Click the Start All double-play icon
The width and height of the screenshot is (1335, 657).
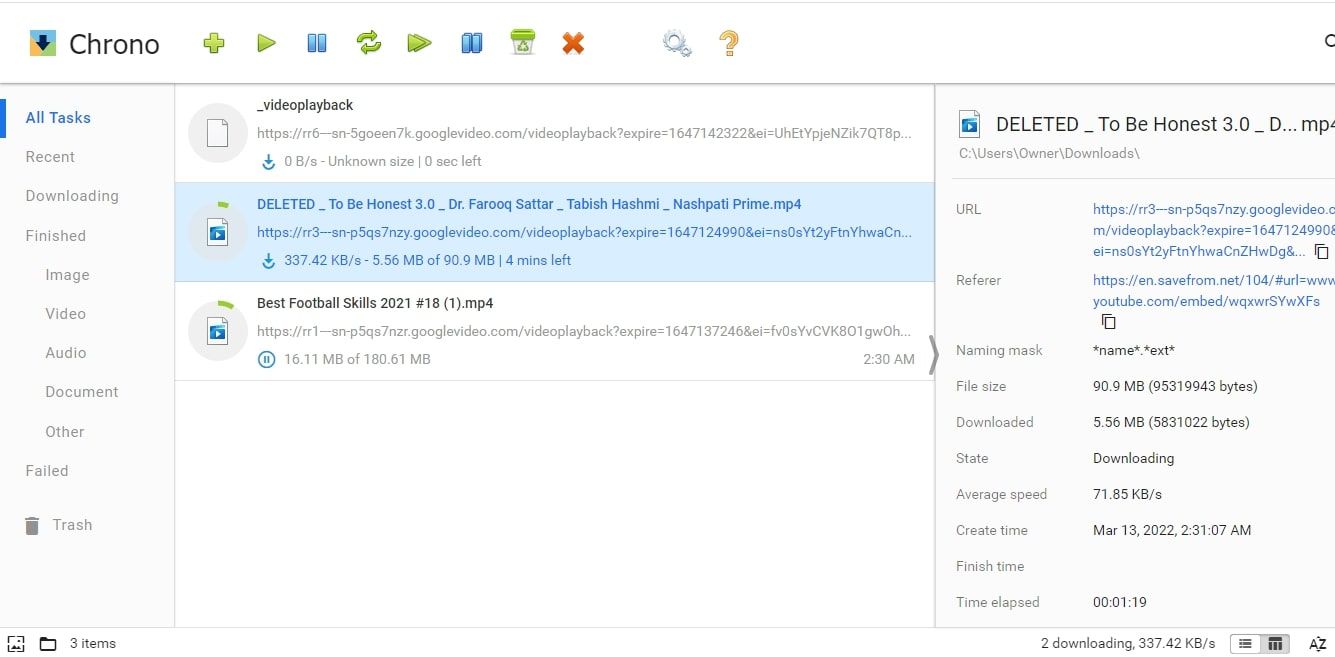419,43
